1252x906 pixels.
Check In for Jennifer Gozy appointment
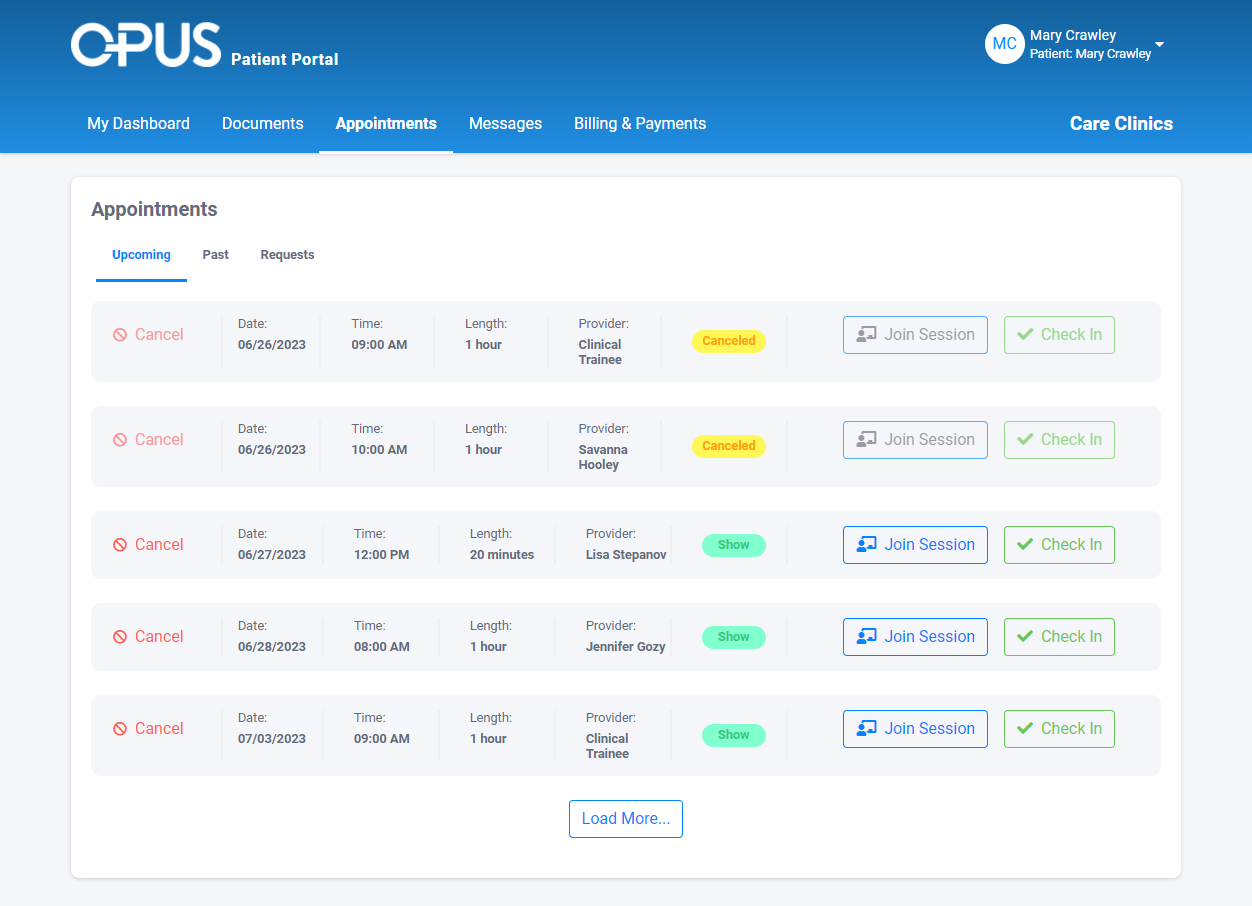click(x=1059, y=637)
